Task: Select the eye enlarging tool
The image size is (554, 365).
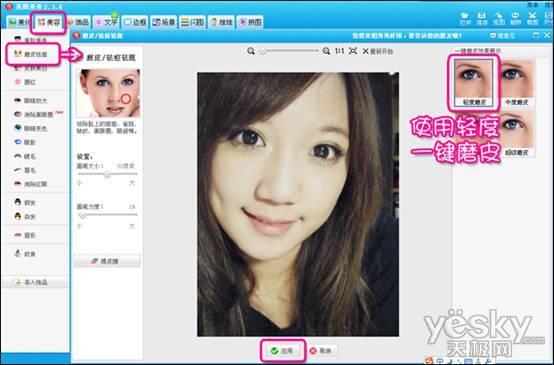Action: (30, 101)
